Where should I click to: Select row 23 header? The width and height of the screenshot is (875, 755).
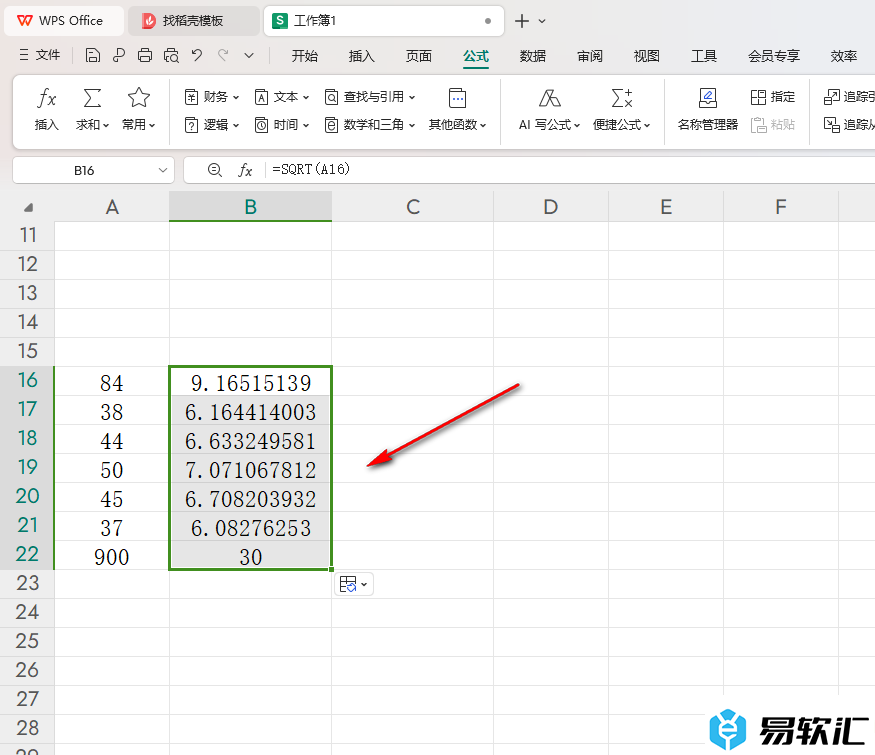27,584
